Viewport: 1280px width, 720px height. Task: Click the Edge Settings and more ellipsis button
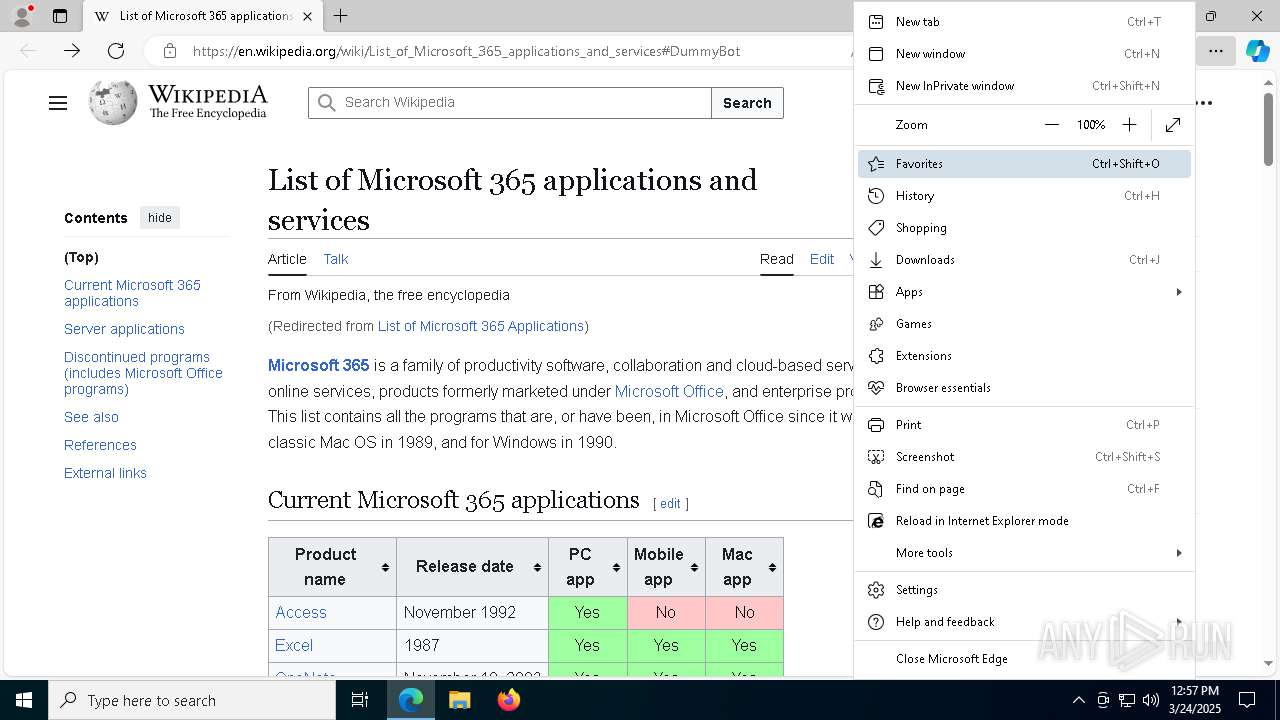[1216, 51]
